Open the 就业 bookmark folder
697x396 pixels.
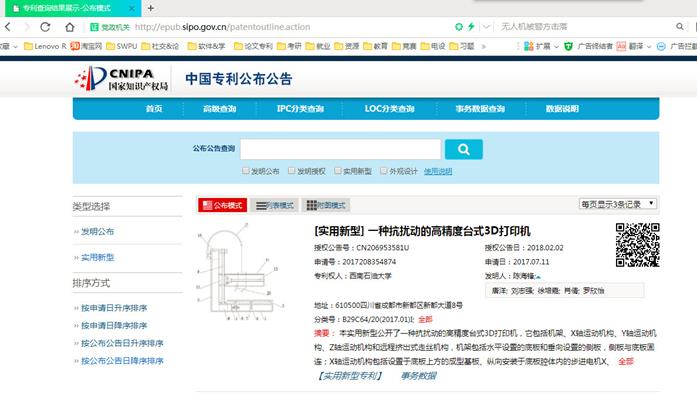click(x=318, y=46)
